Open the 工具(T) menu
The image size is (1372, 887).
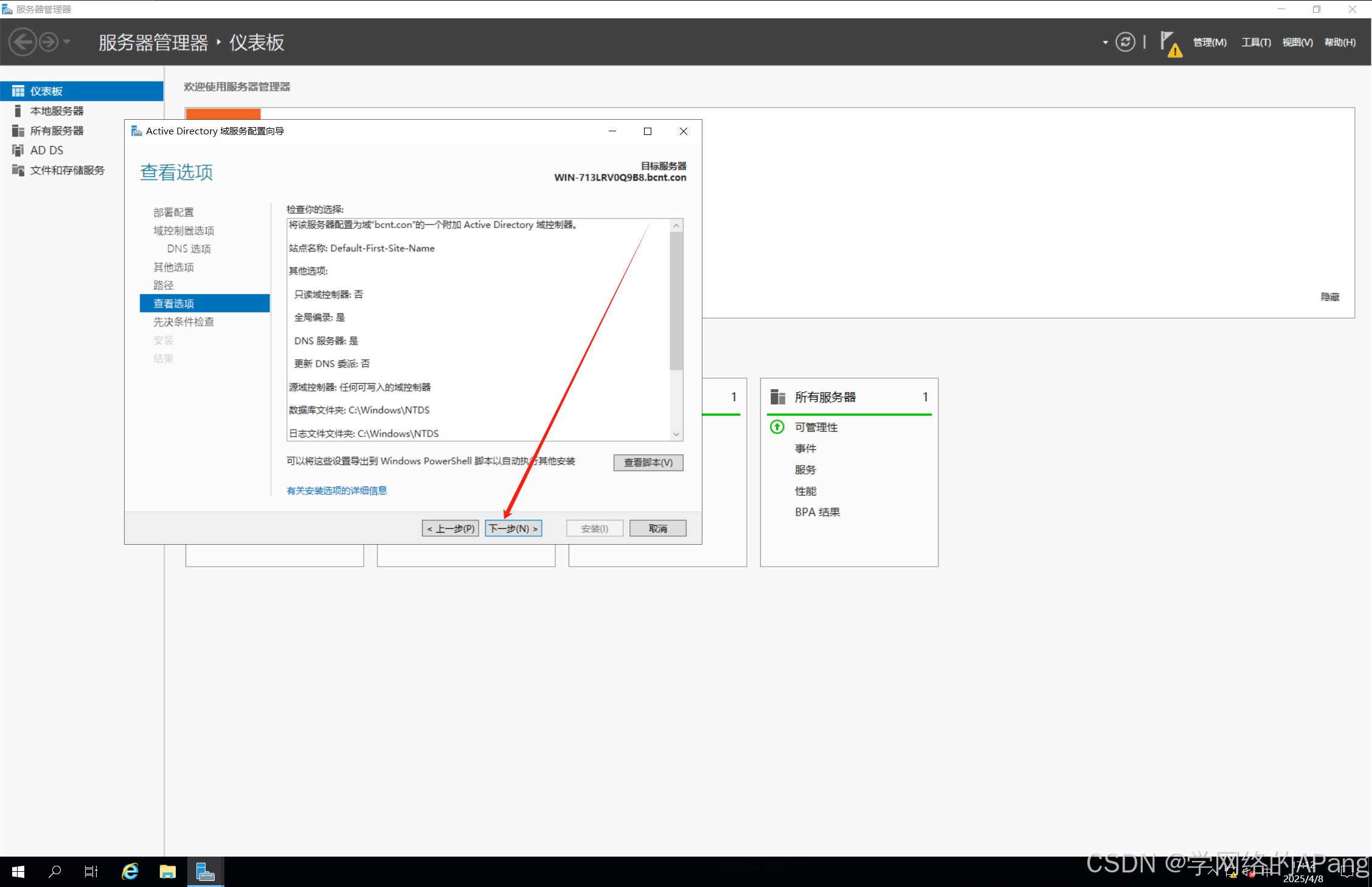(1256, 43)
